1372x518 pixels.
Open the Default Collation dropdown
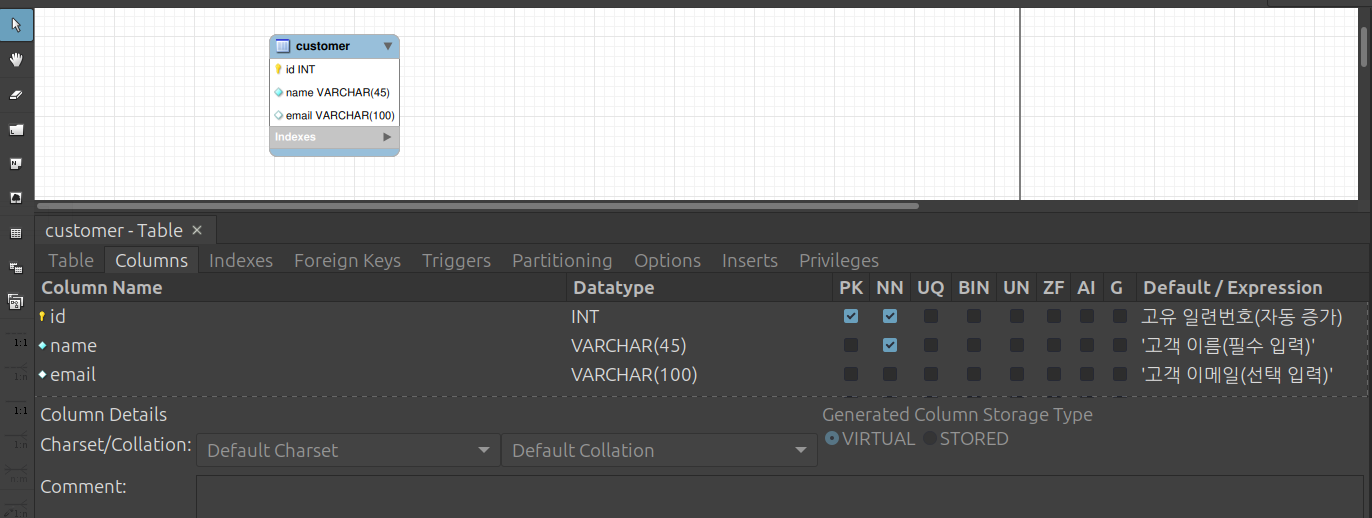[x=659, y=450]
